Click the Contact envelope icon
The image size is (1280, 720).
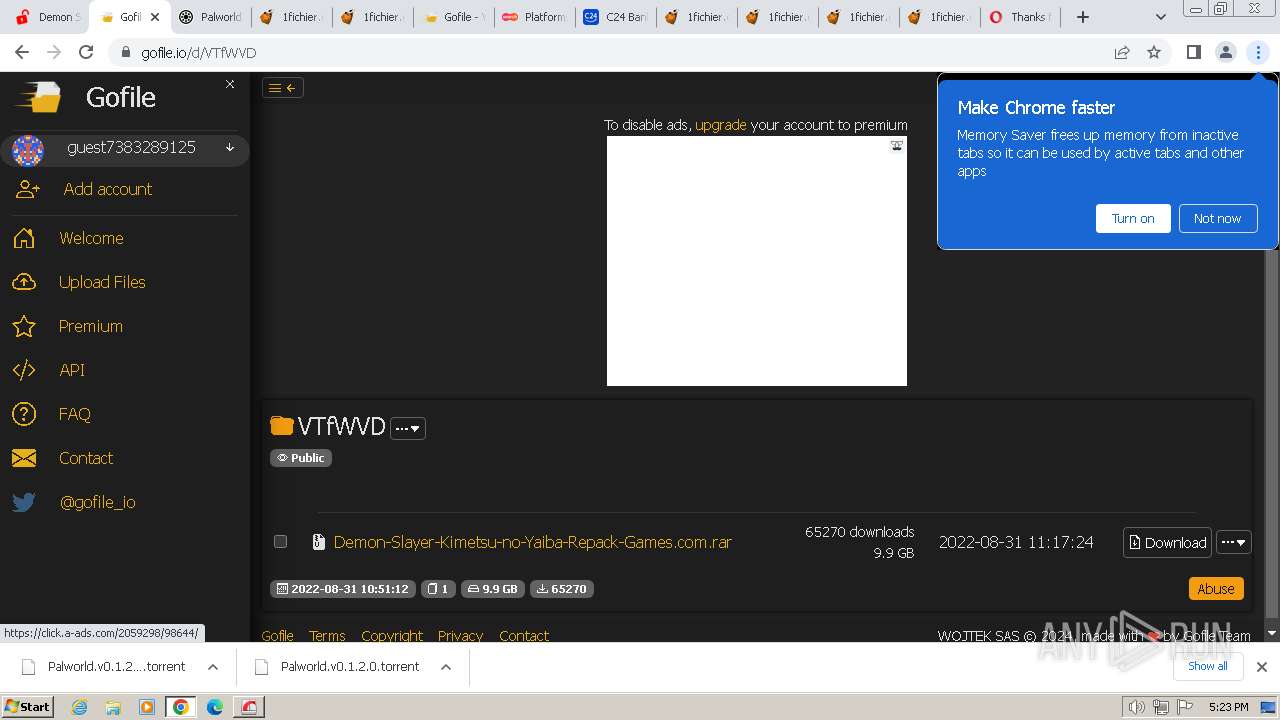point(24,458)
